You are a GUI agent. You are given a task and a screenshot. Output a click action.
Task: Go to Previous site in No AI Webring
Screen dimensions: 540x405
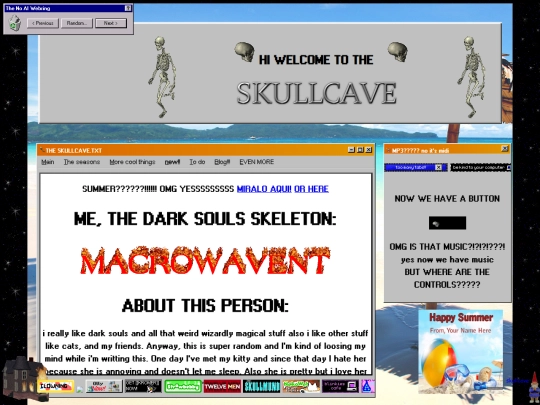pos(43,23)
